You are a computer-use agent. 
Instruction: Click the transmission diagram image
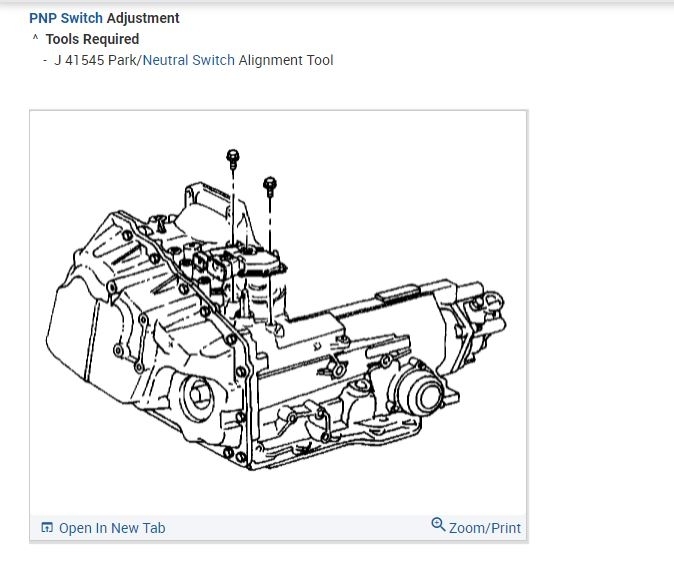click(x=278, y=312)
